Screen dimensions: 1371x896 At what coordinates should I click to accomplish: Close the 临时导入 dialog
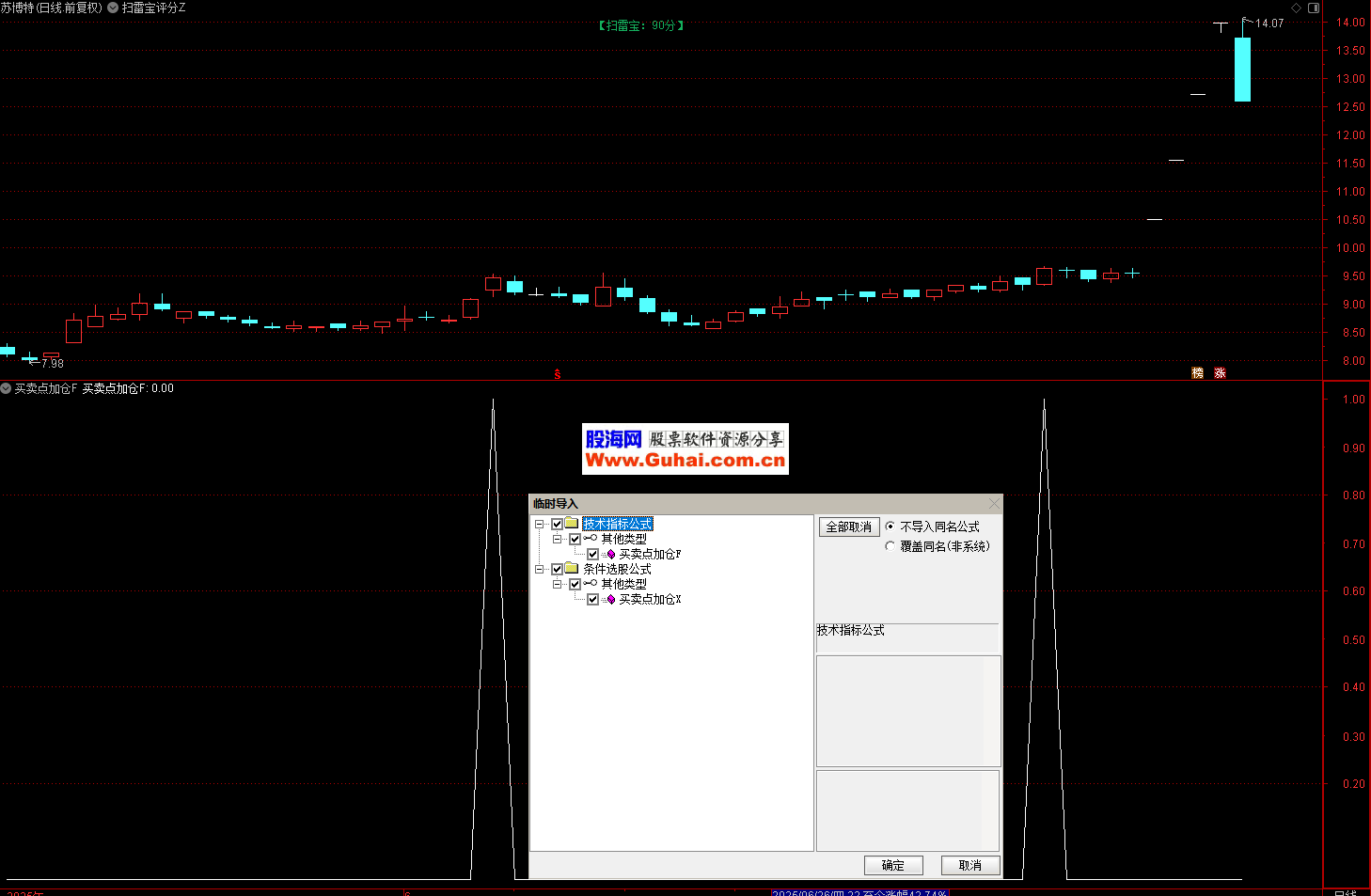[994, 504]
